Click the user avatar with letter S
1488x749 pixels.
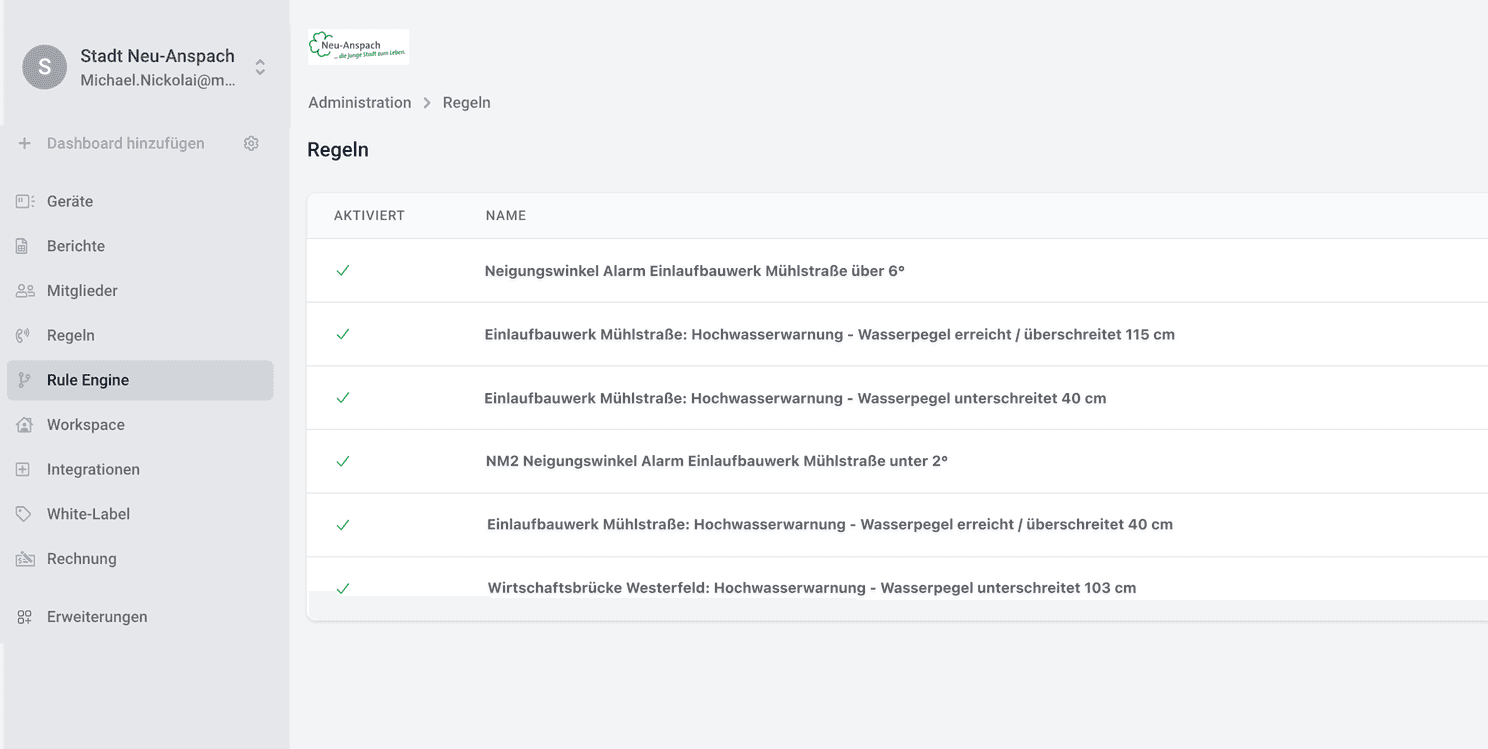[45, 67]
